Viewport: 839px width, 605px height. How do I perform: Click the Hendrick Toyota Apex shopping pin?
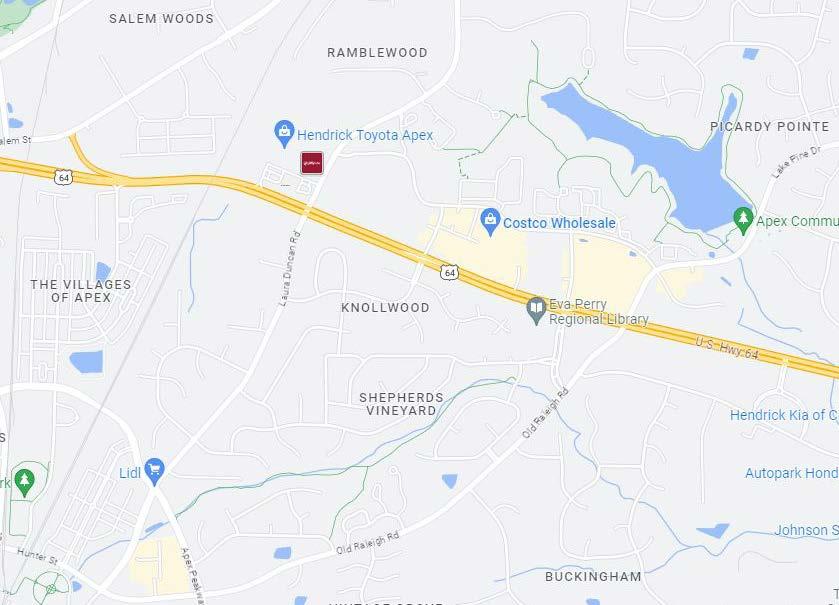coord(284,134)
